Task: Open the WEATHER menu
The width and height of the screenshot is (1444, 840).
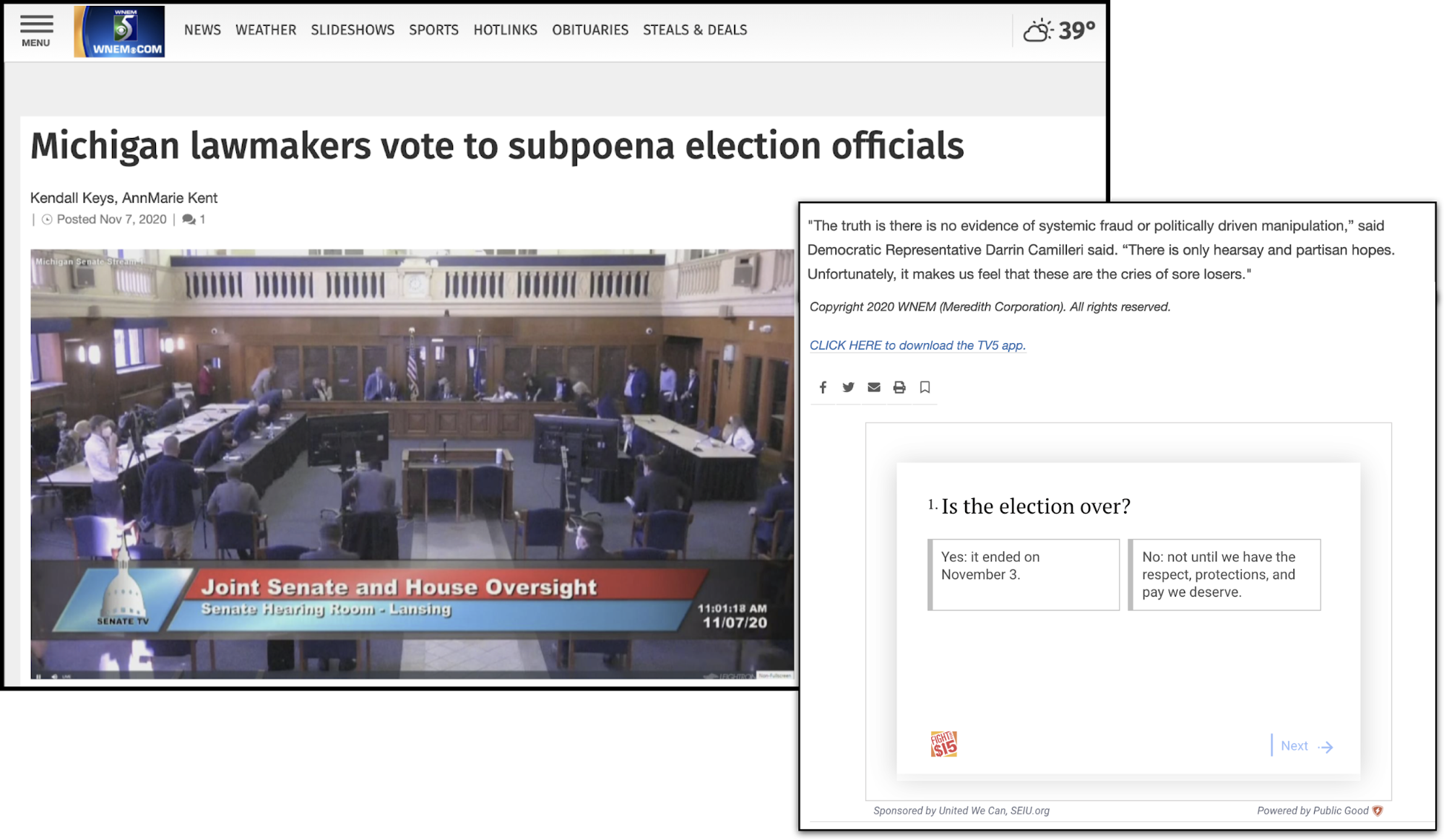Action: pyautogui.click(x=265, y=30)
